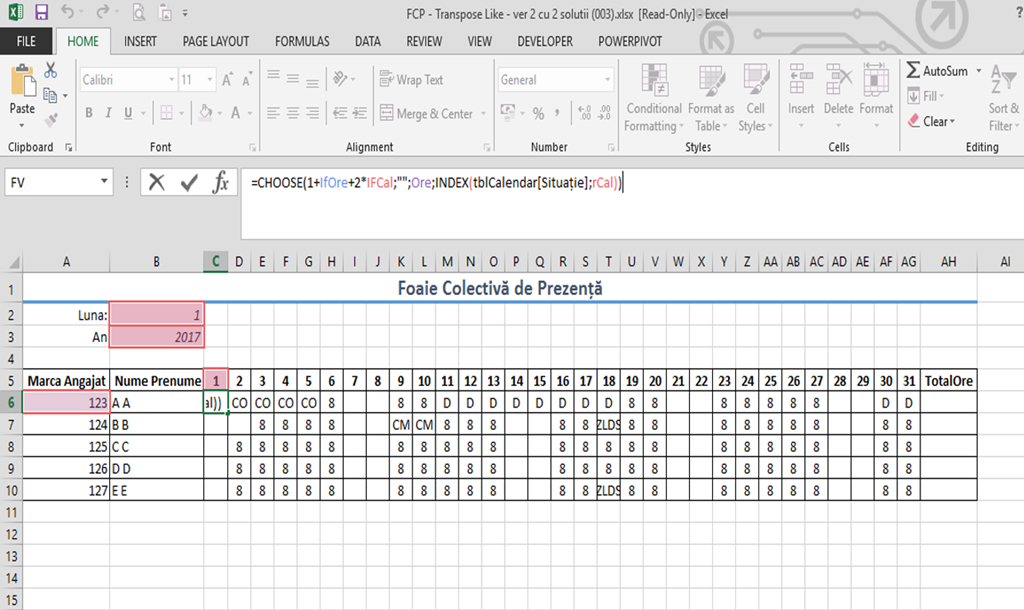
Task: Switch to the FORMULAS ribbon tab
Action: [x=302, y=42]
